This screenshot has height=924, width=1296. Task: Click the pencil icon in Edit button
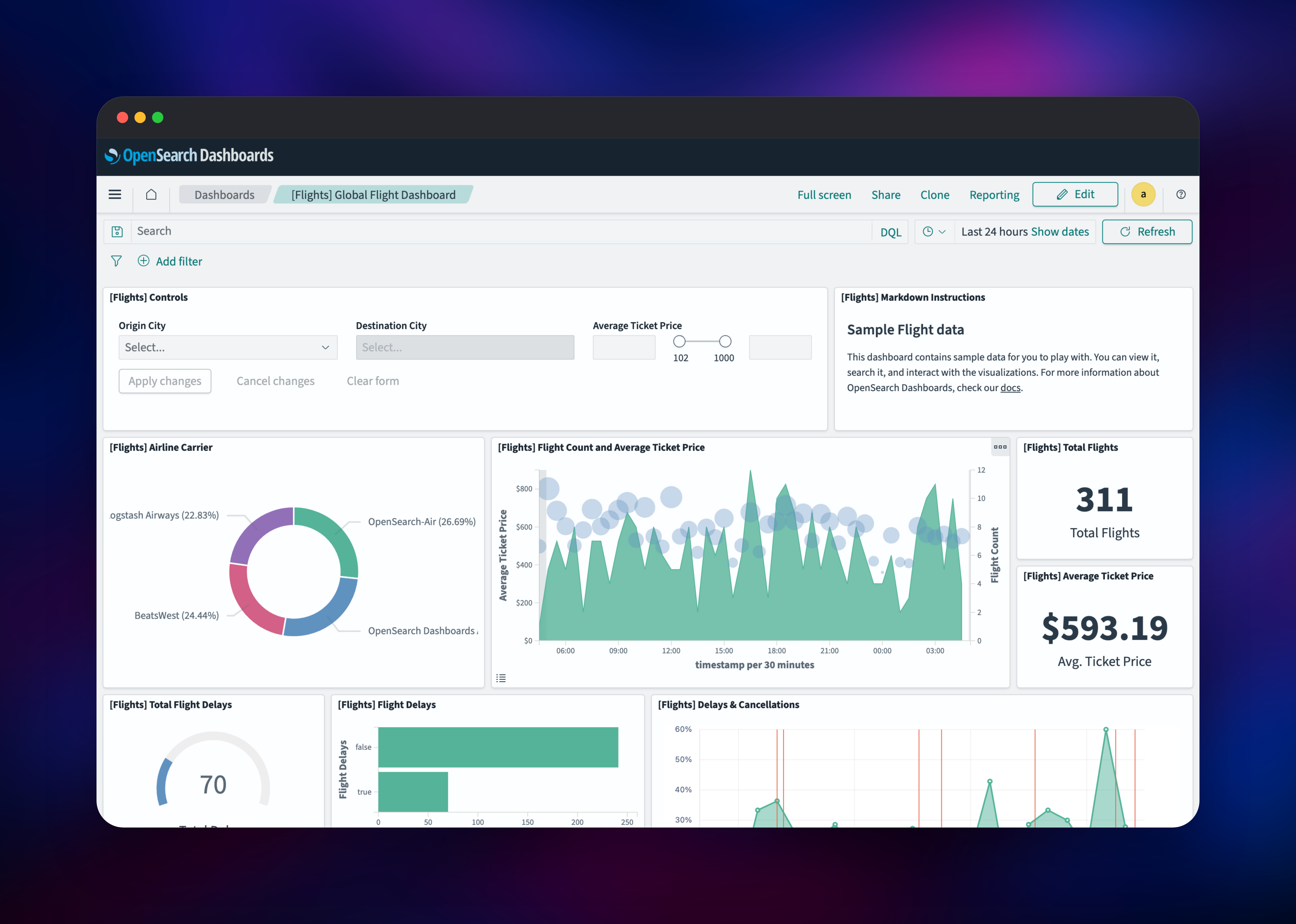pyautogui.click(x=1062, y=195)
